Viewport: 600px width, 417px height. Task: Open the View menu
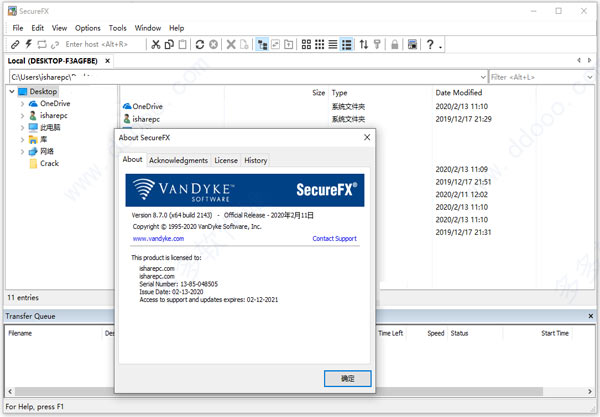59,28
